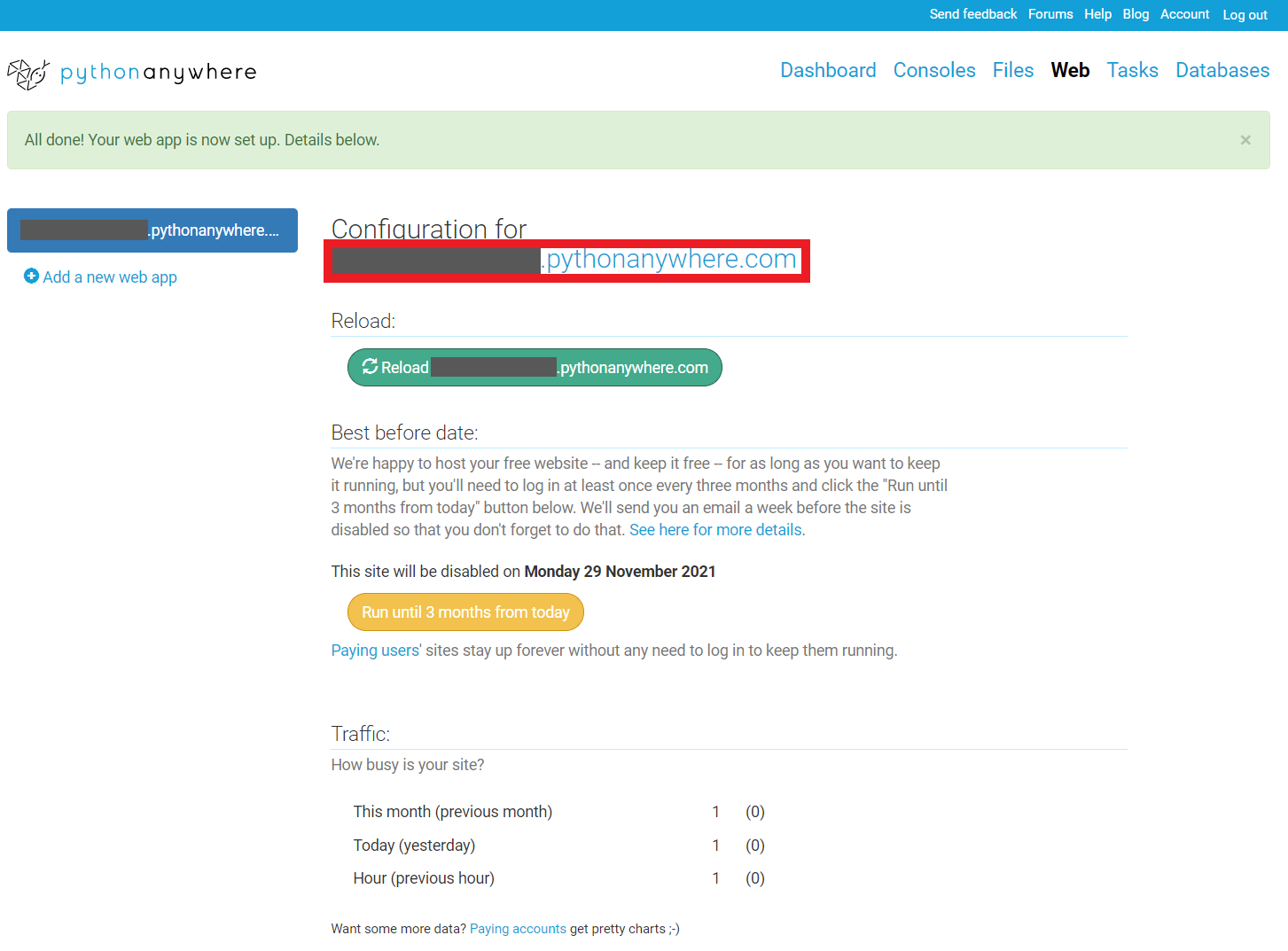Select the pythonanywhere web app in the sidebar
The height and width of the screenshot is (951, 1288).
[152, 230]
